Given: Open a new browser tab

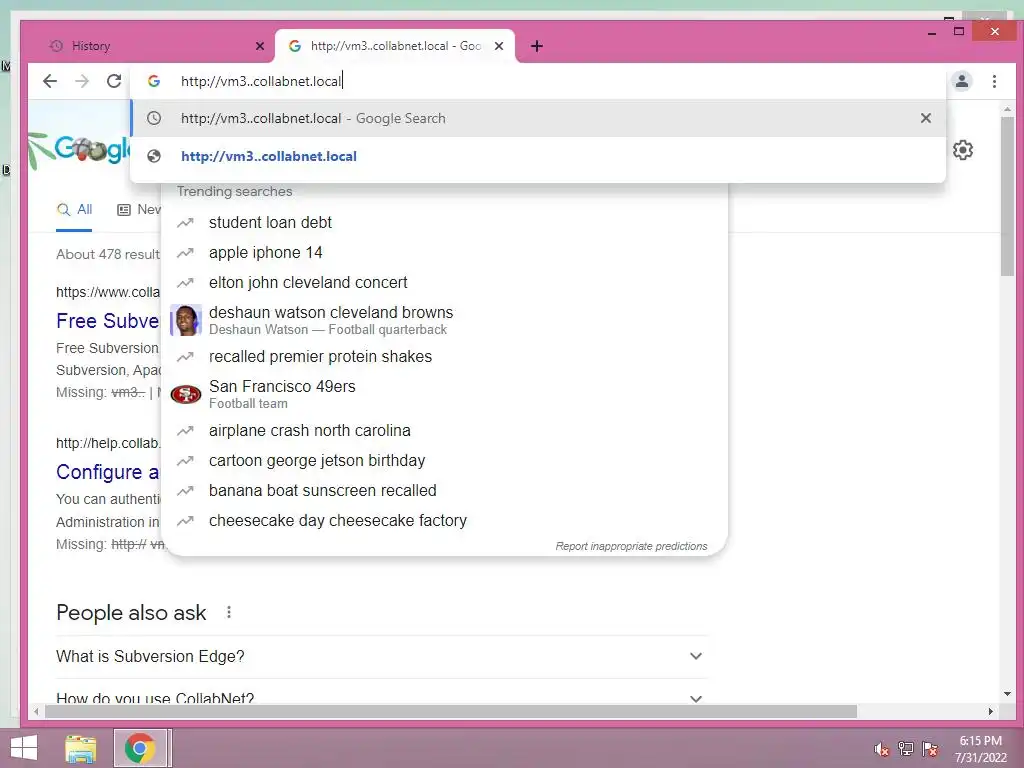Looking at the screenshot, I should point(537,46).
